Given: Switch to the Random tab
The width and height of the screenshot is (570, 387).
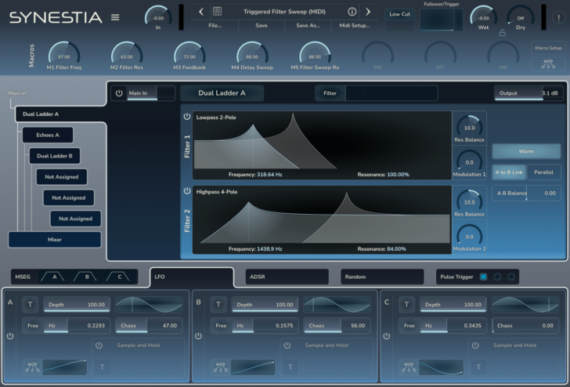Looking at the screenshot, I should pyautogui.click(x=382, y=277).
